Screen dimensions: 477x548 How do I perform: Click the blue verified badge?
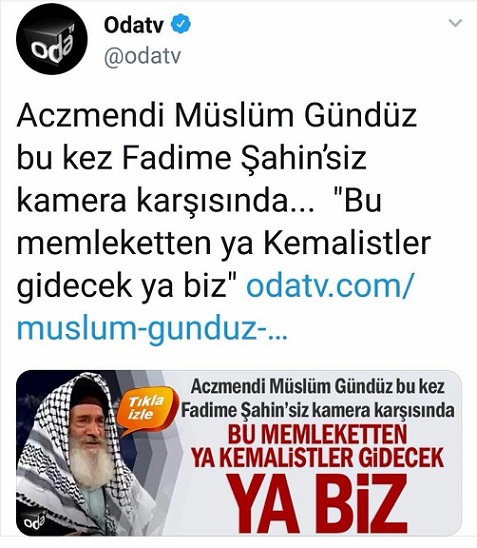(x=181, y=24)
